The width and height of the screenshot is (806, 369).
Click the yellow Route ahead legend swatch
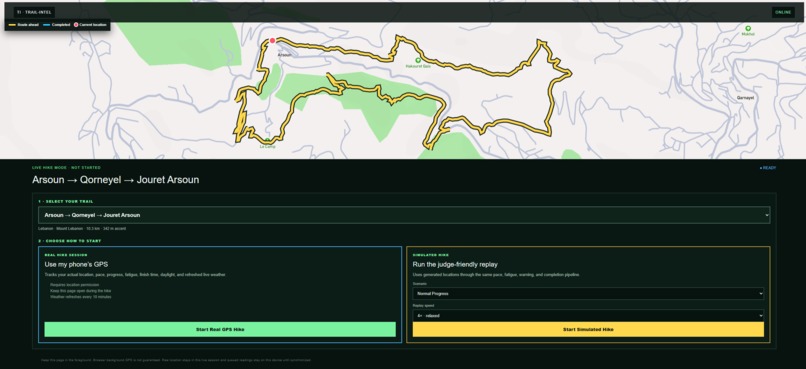(12, 25)
